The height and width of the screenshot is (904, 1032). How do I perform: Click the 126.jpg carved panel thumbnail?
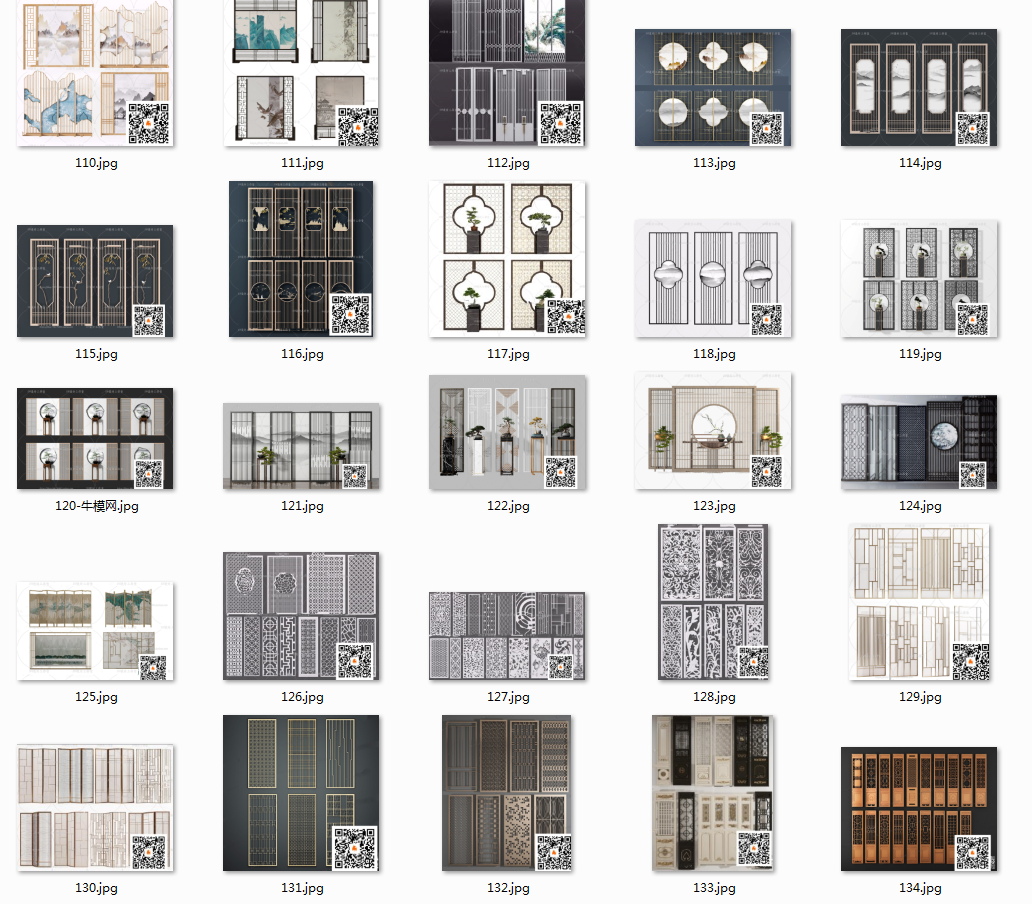tap(301, 616)
